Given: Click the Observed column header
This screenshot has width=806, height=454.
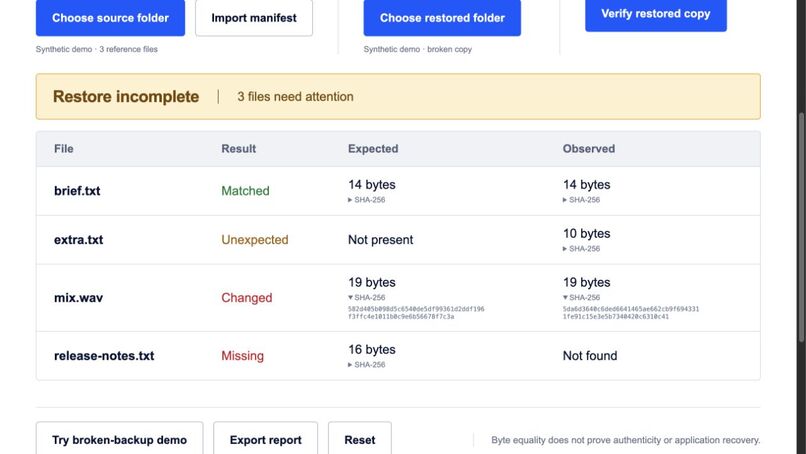Looking at the screenshot, I should pyautogui.click(x=589, y=149).
